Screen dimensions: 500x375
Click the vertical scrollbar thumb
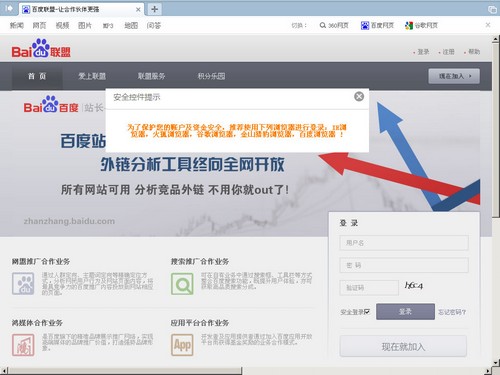[496, 130]
